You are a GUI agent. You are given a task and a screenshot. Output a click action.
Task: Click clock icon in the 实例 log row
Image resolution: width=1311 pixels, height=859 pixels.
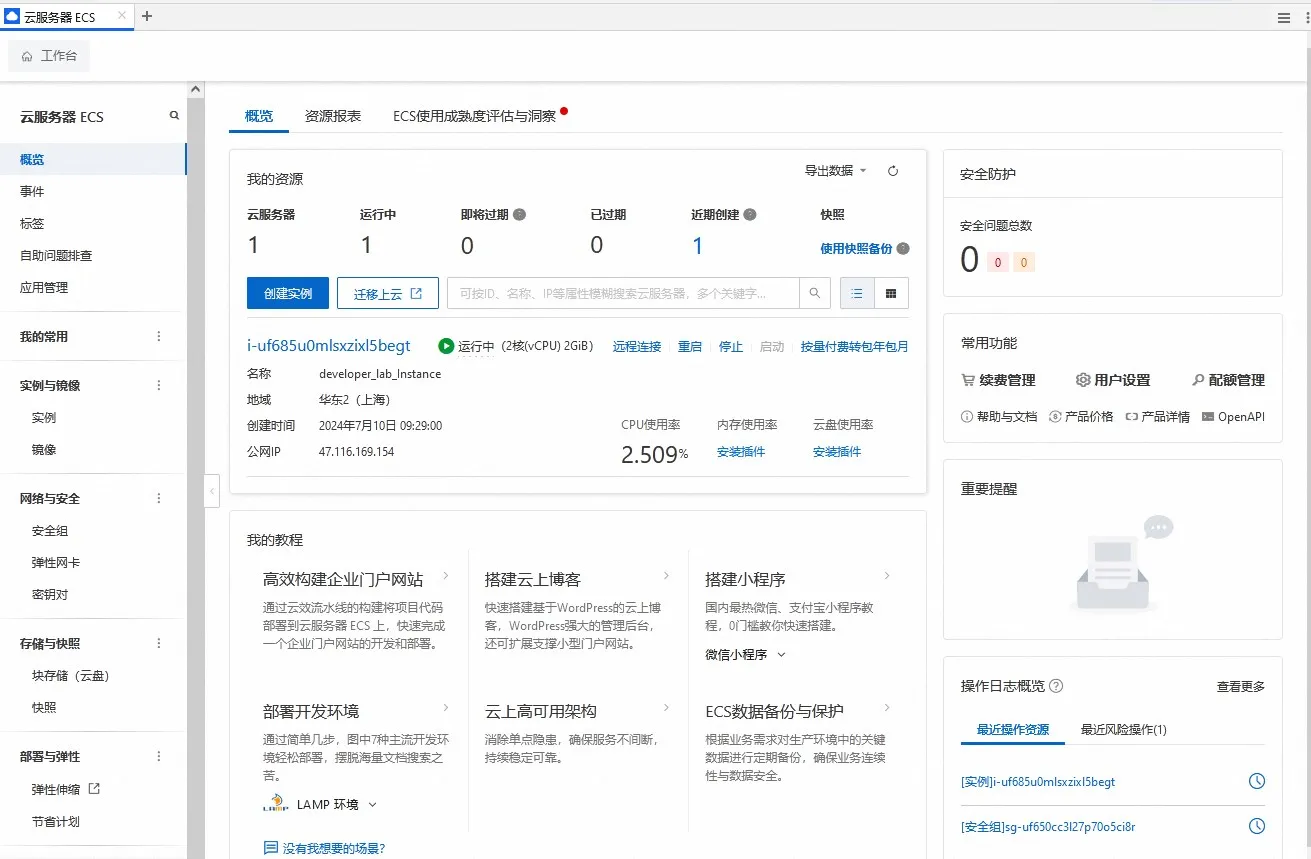pyautogui.click(x=1257, y=781)
